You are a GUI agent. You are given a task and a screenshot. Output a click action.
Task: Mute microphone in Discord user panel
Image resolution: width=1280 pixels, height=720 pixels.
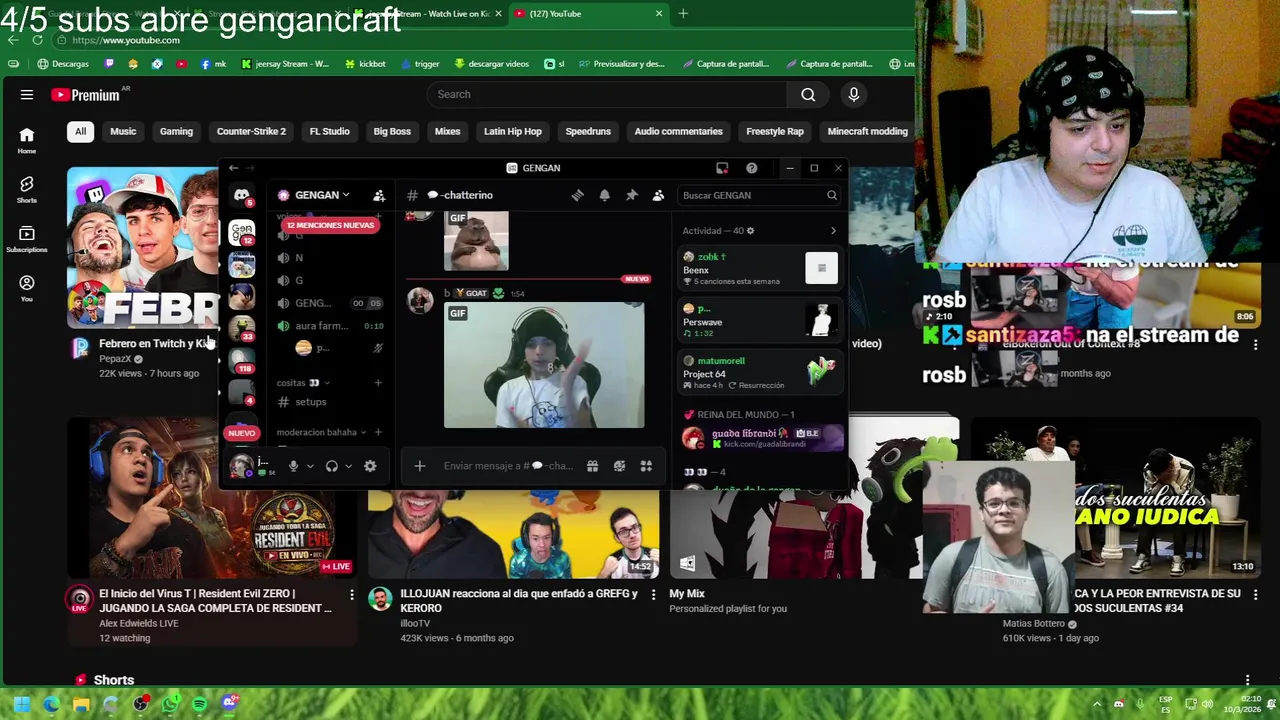coord(293,466)
